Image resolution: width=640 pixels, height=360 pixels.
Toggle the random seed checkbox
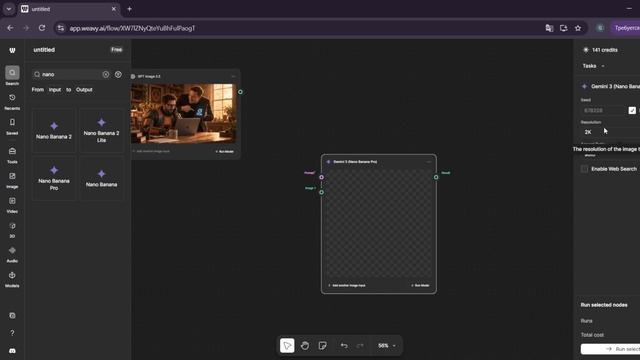click(x=632, y=110)
